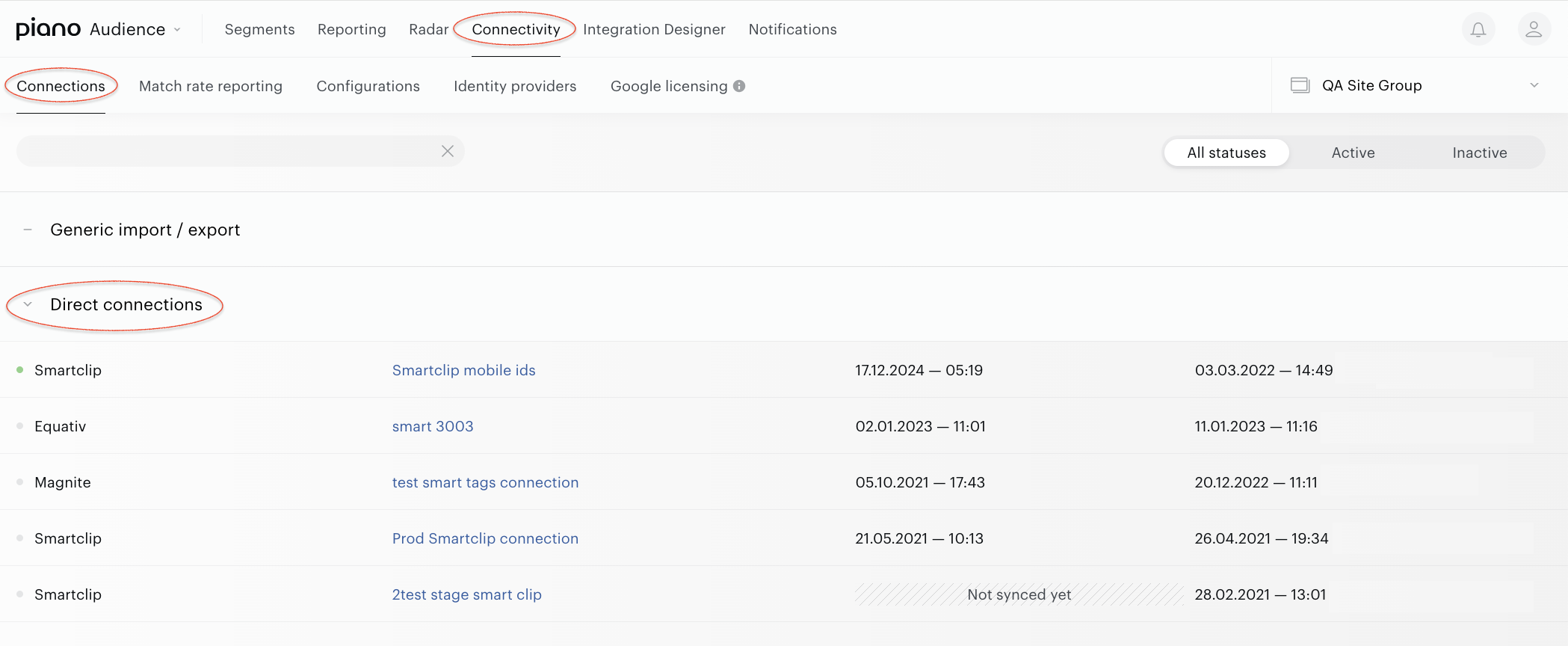Collapse the Direct connections section
This screenshot has width=1568, height=646.
coord(28,304)
